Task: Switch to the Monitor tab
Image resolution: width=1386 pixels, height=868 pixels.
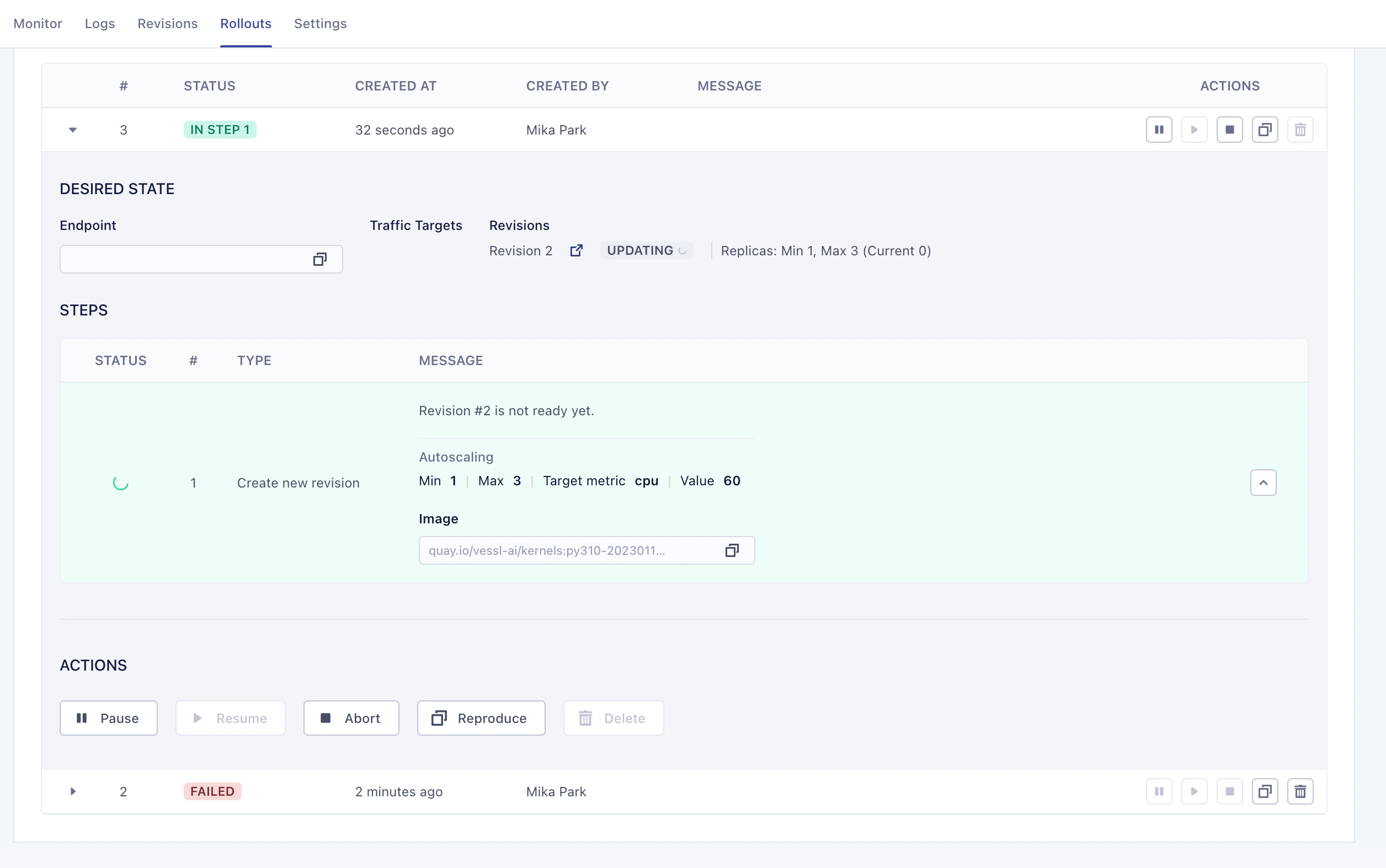Action: tap(38, 24)
